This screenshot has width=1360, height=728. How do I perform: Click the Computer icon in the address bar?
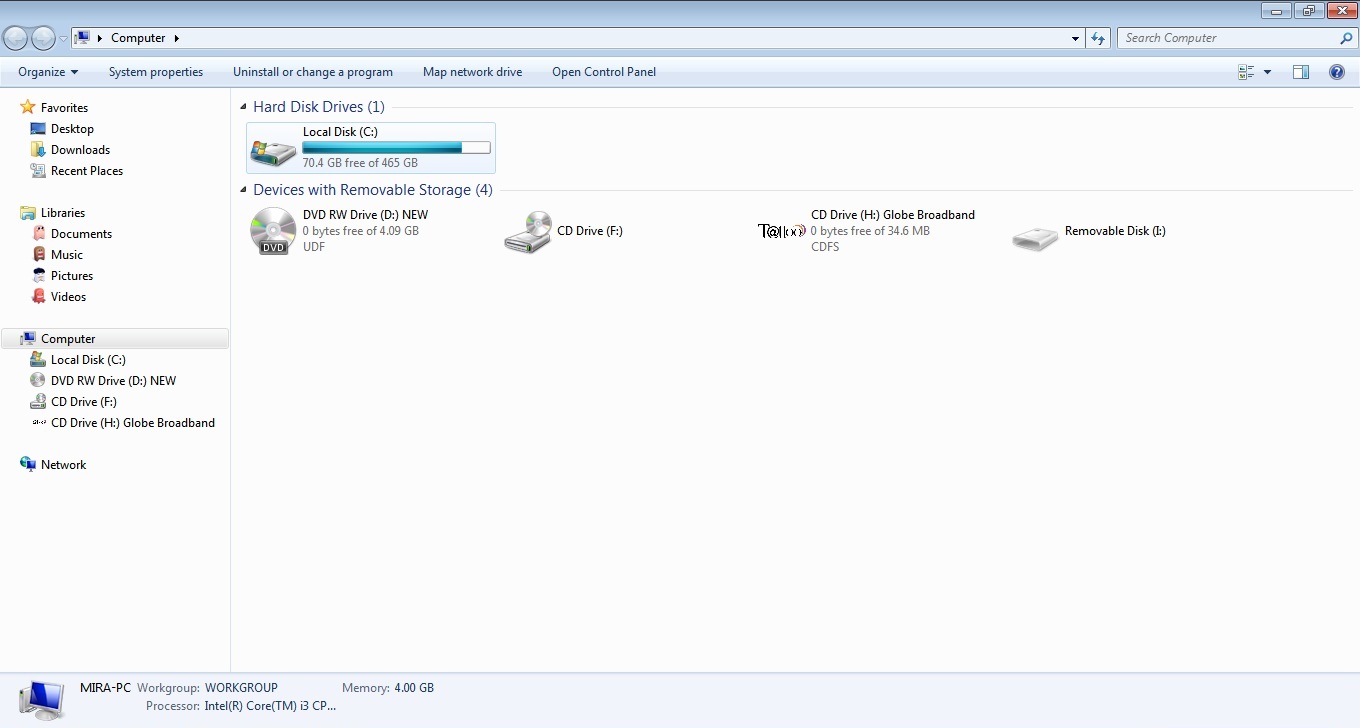(82, 38)
